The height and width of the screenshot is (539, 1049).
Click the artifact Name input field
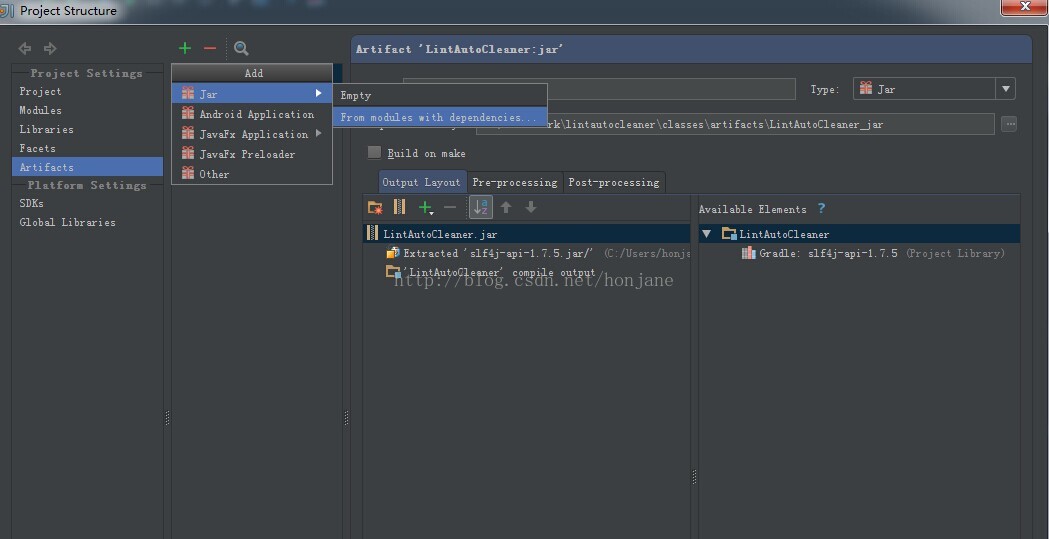pyautogui.click(x=672, y=89)
